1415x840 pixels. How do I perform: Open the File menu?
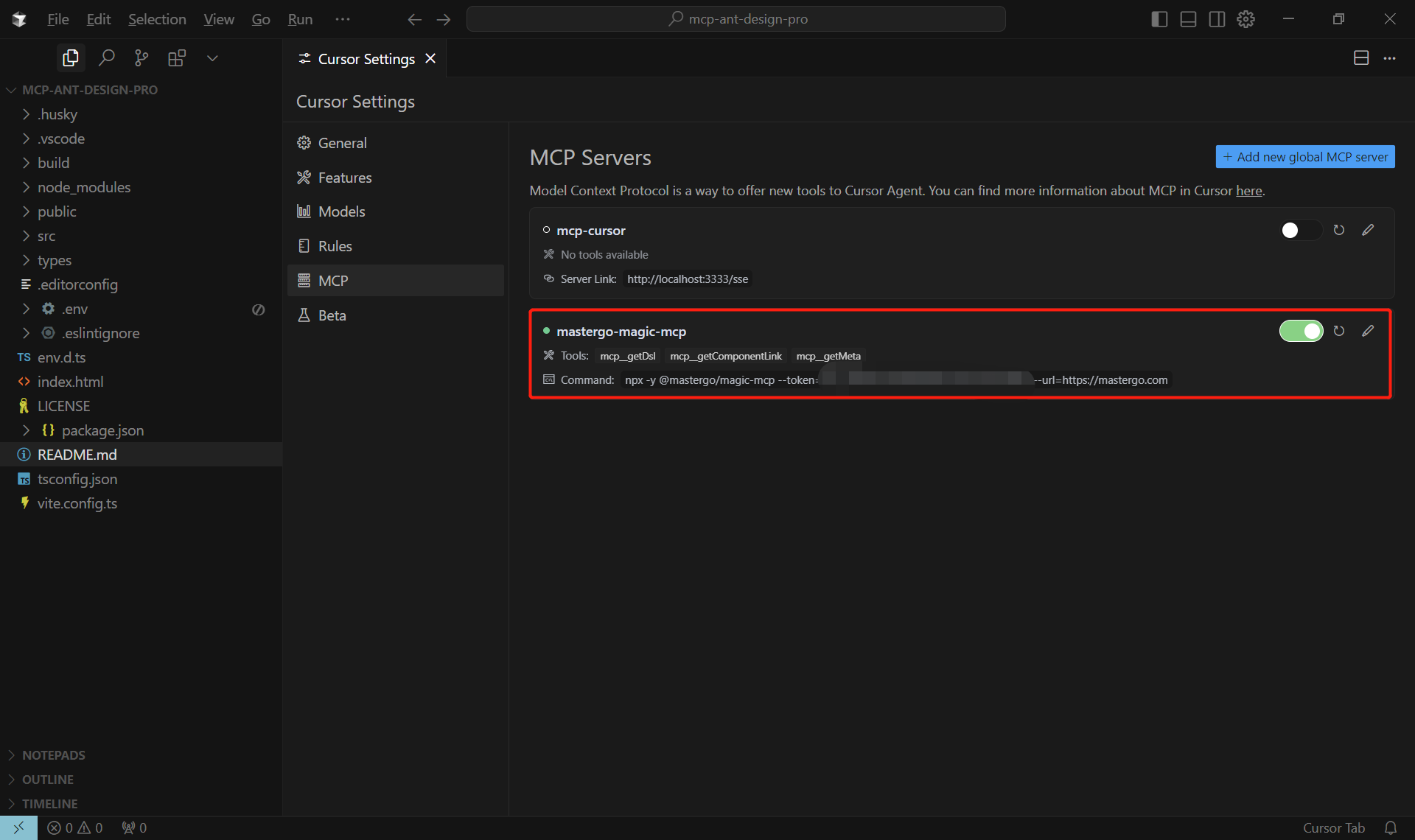(x=58, y=19)
